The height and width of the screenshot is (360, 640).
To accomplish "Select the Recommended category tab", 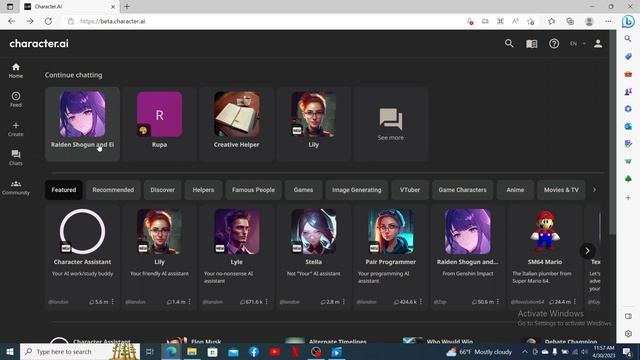I will point(113,190).
